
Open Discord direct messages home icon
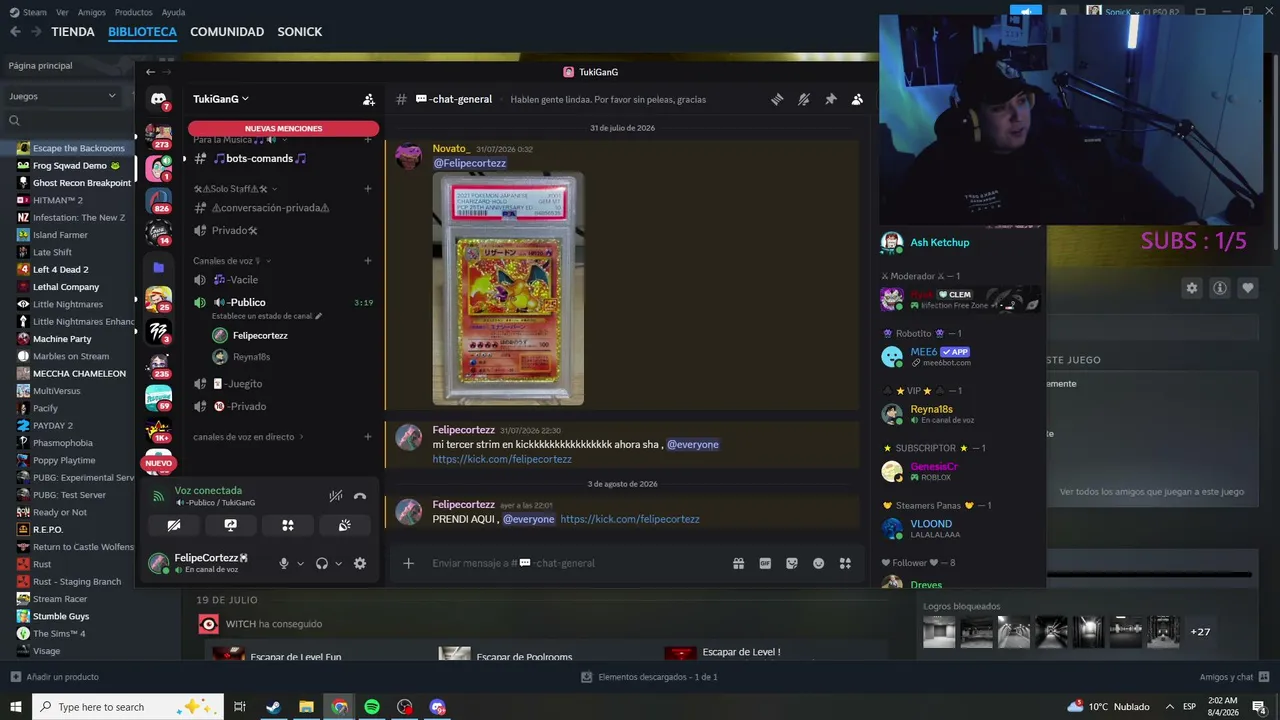158,99
